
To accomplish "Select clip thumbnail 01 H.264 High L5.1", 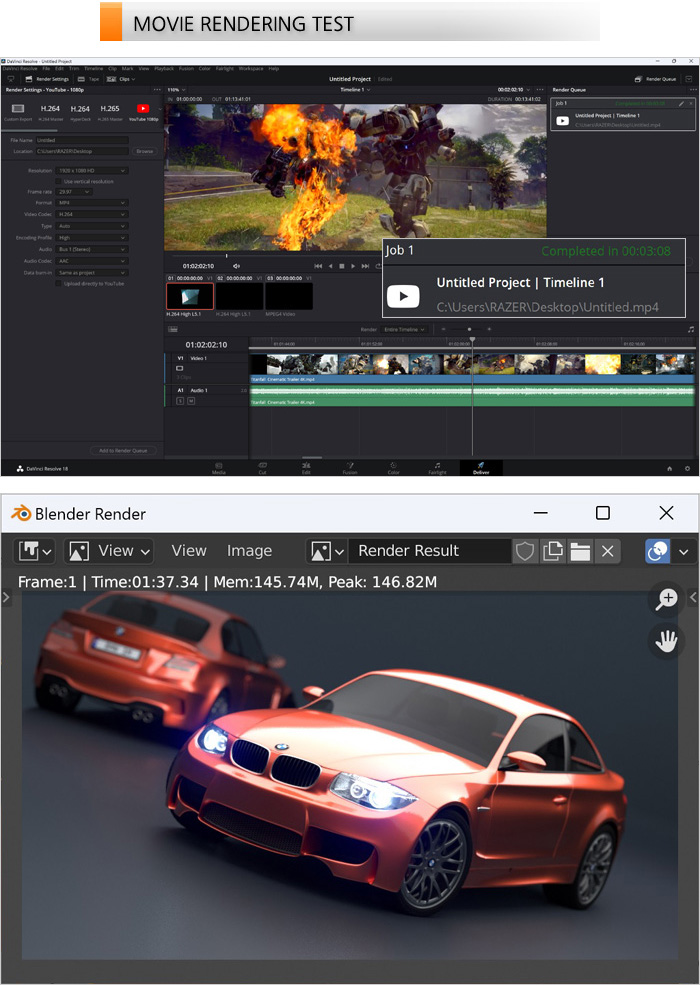I will point(190,296).
